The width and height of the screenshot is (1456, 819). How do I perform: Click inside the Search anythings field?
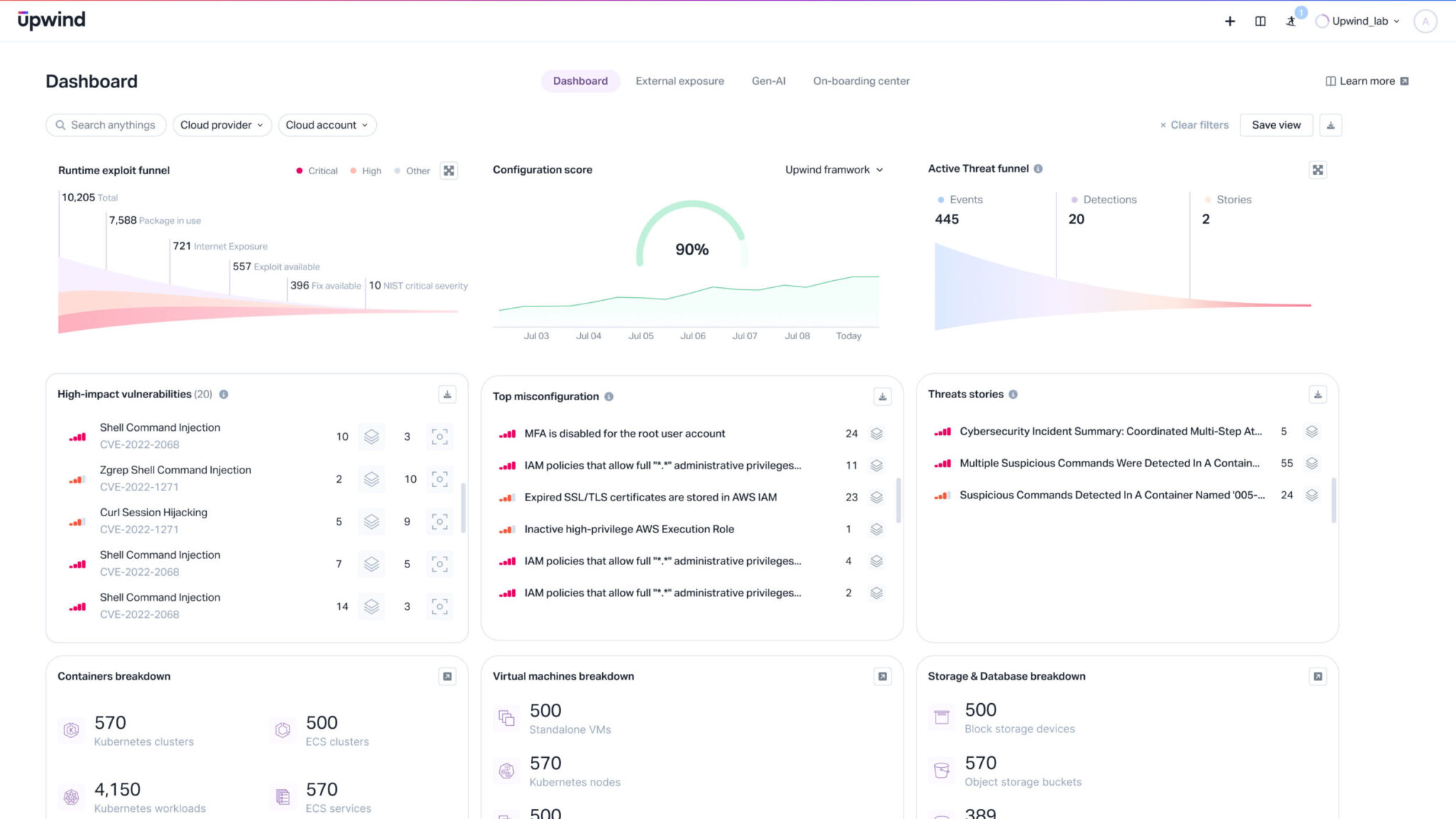(x=106, y=124)
